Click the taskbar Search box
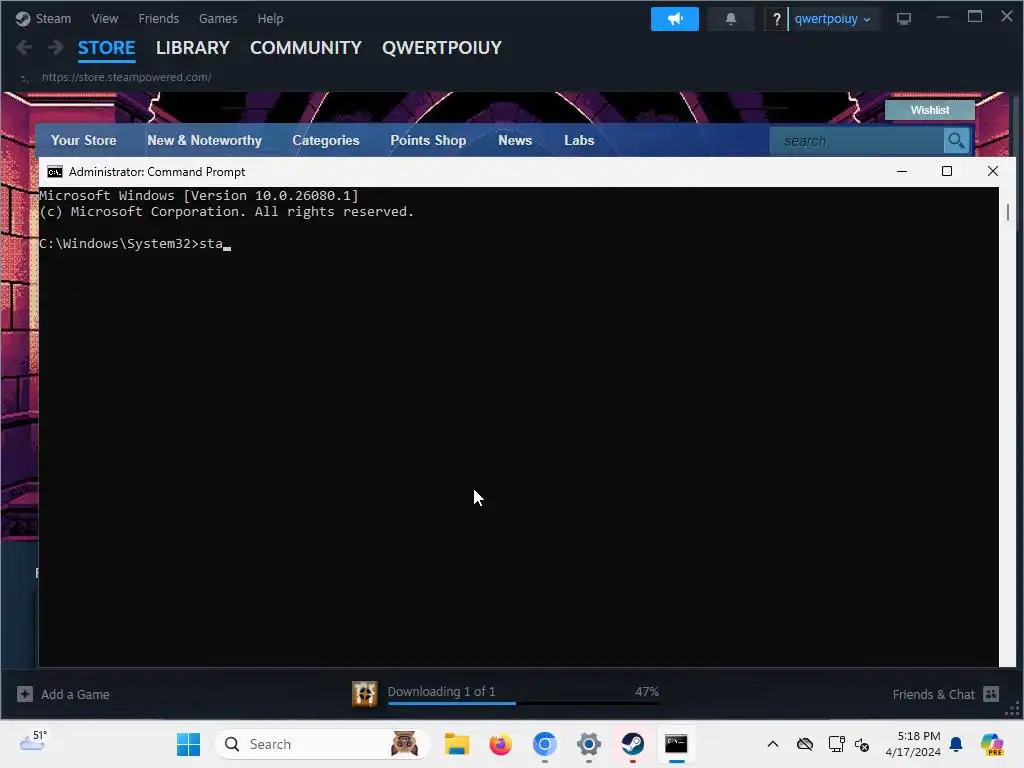 [x=323, y=744]
